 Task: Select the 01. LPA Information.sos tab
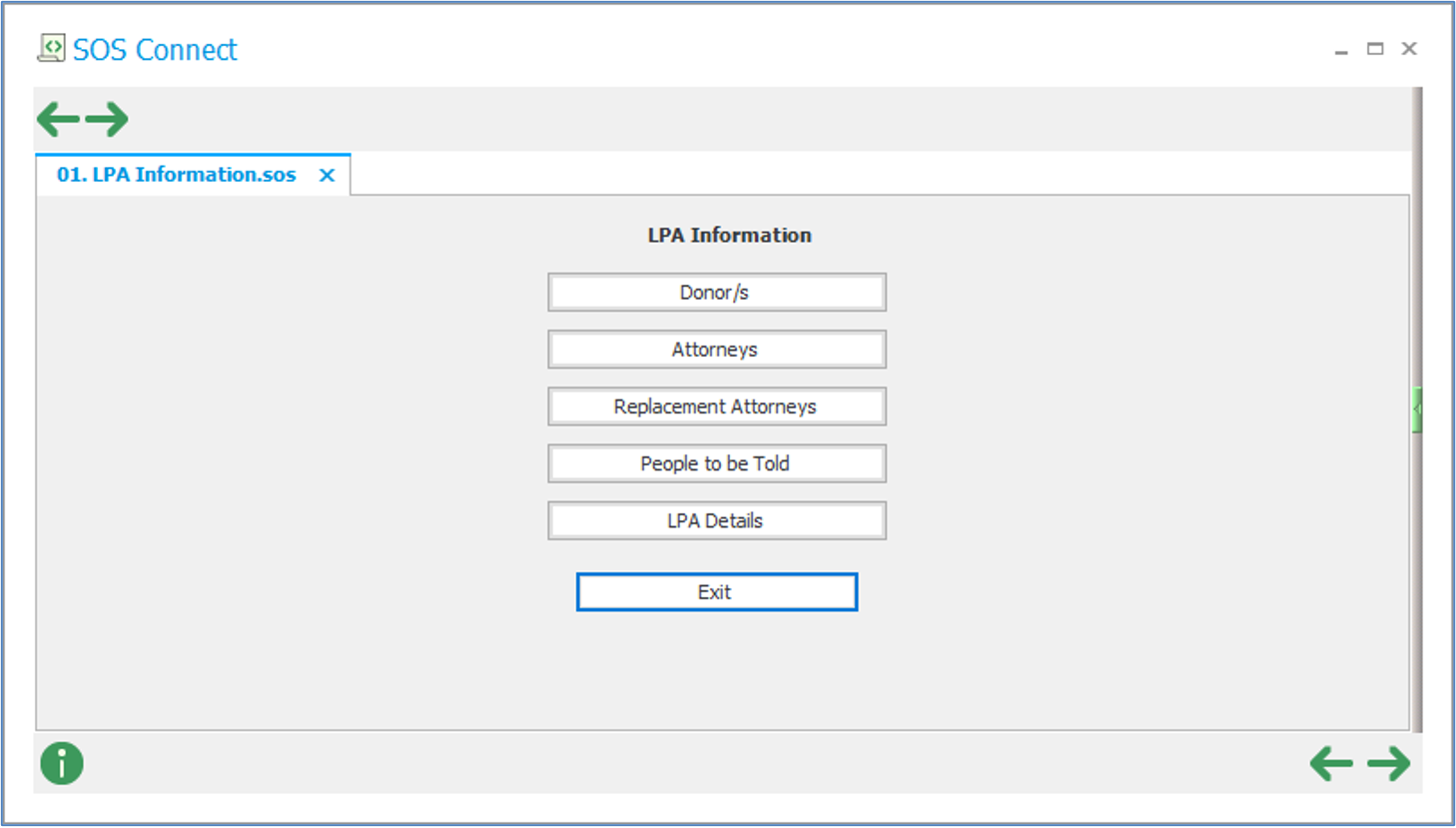point(177,175)
